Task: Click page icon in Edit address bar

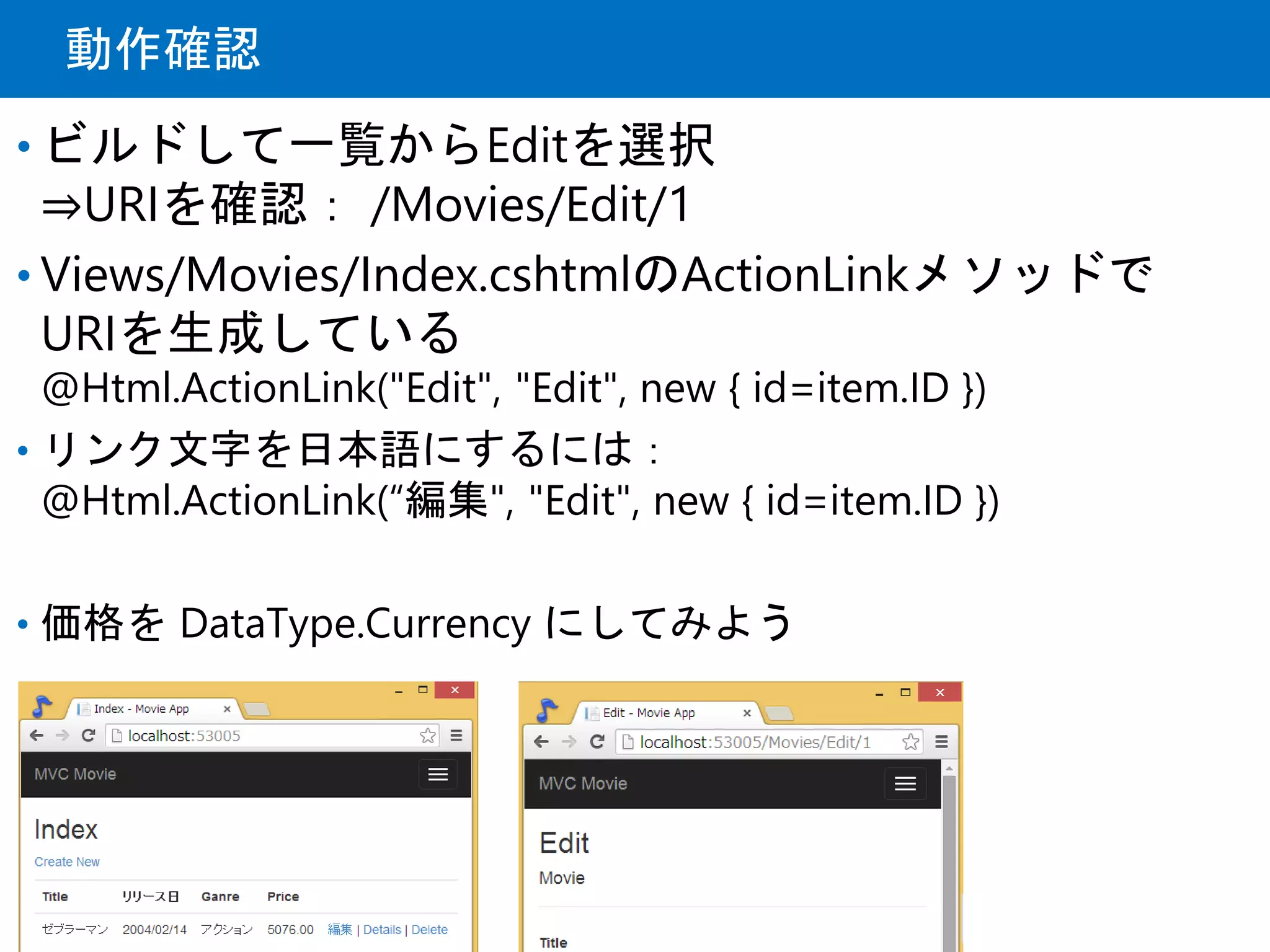Action: 628,742
